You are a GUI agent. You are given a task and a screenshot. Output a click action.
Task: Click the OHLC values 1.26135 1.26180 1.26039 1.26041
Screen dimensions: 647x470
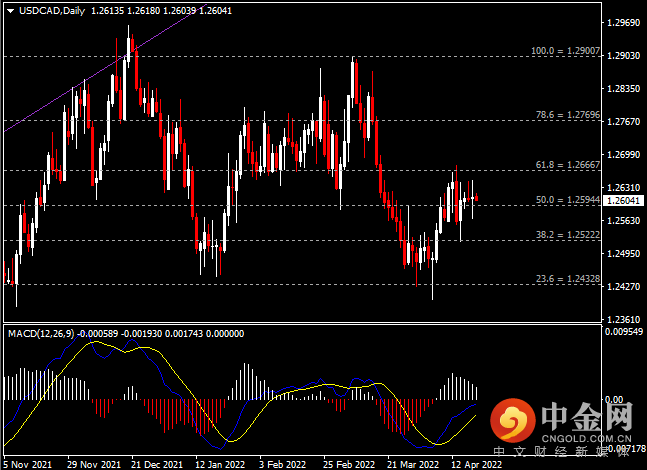161,11
